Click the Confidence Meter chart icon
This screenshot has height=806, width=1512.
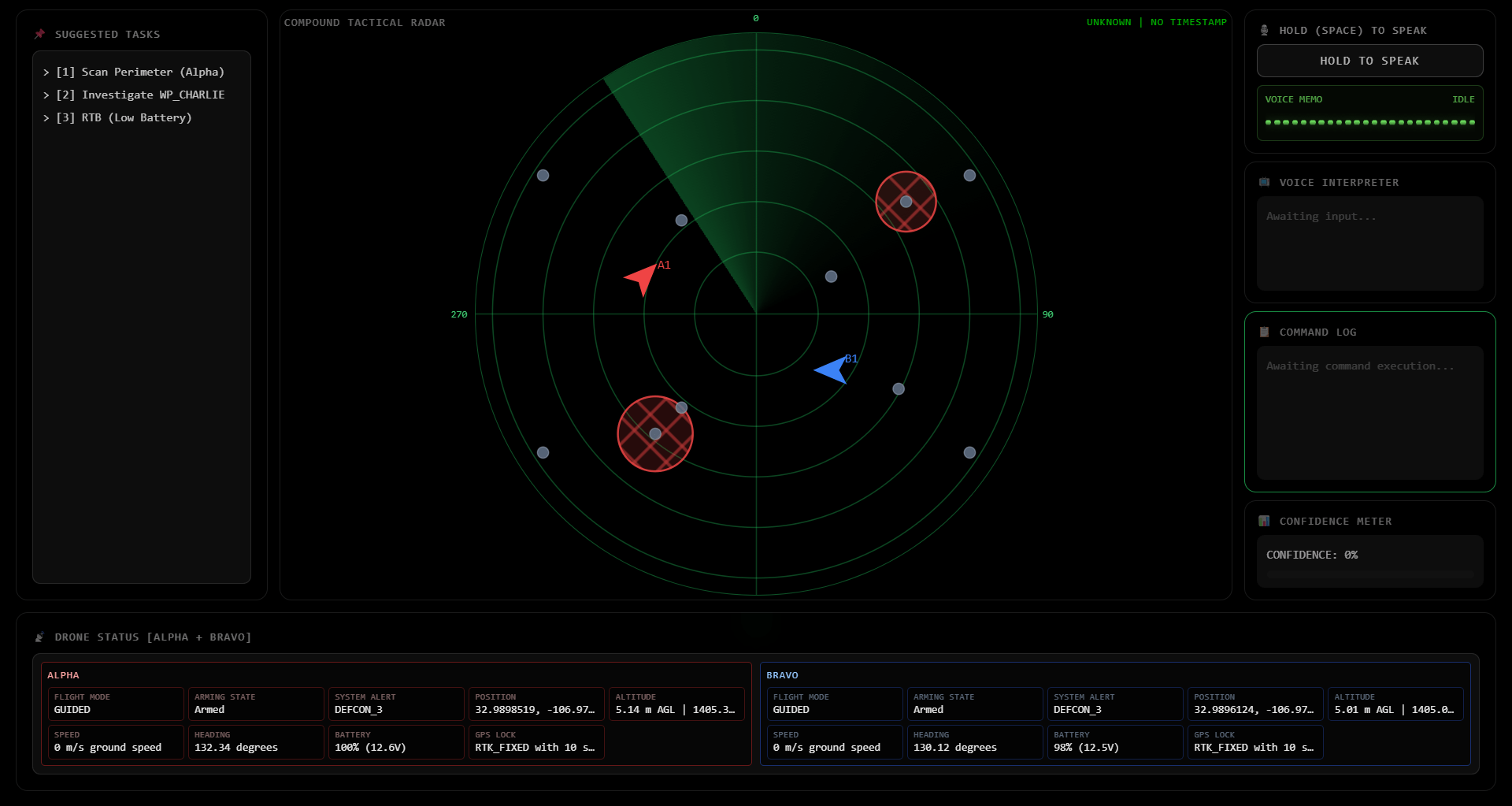tap(1264, 521)
